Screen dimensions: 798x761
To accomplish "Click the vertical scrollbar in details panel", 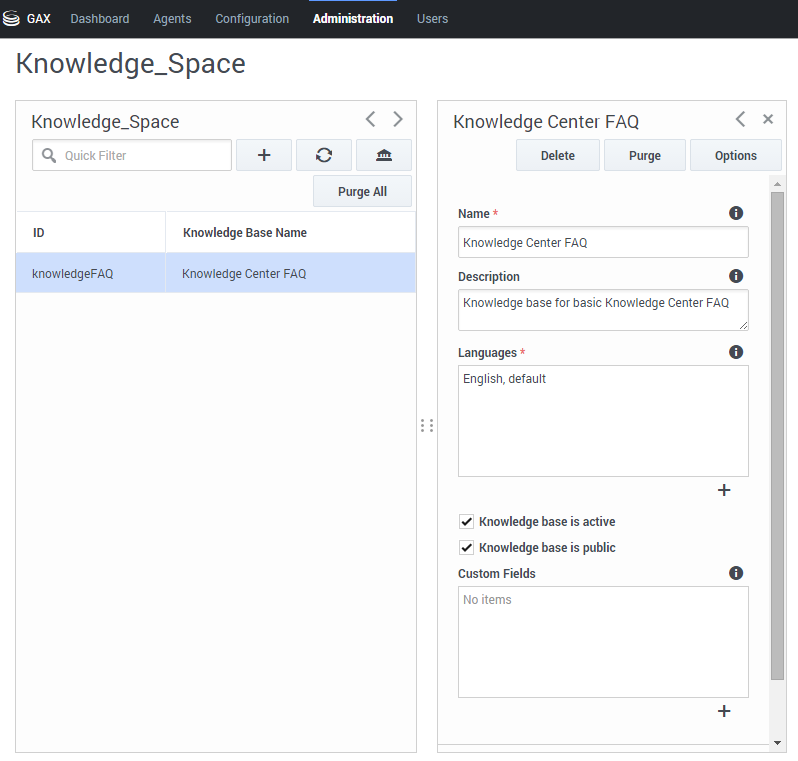I will [x=777, y=435].
